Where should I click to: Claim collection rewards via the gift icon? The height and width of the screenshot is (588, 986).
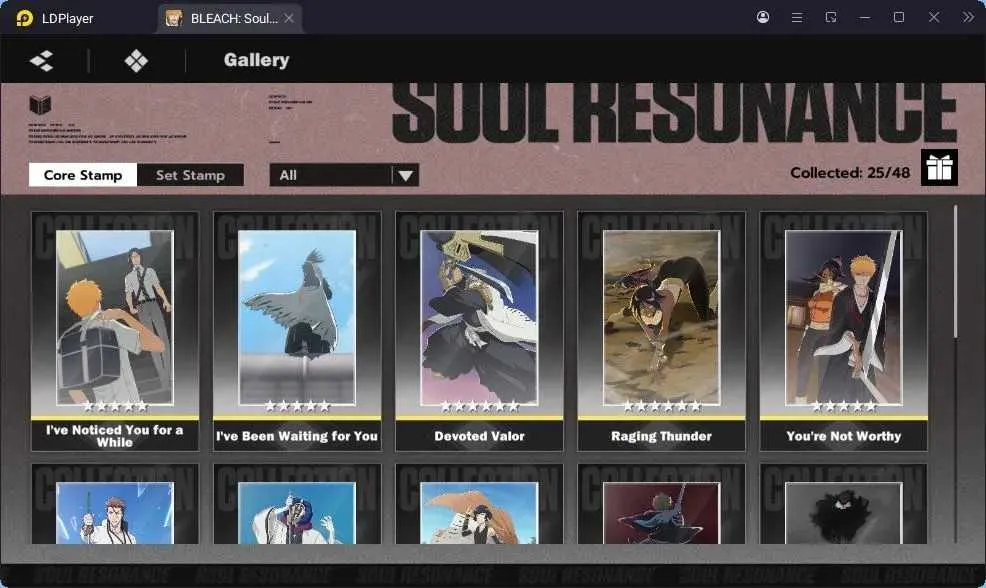(x=939, y=168)
